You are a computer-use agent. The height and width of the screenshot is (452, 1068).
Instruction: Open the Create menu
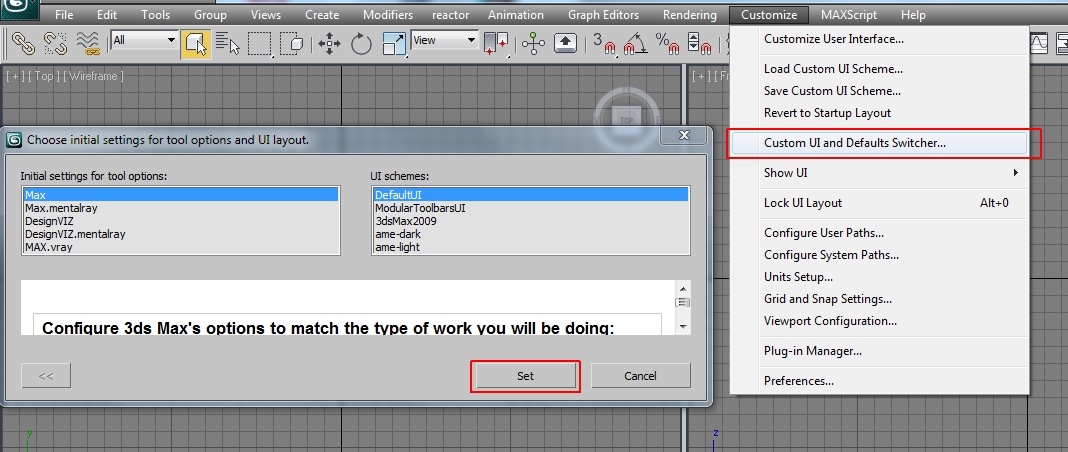pos(321,14)
